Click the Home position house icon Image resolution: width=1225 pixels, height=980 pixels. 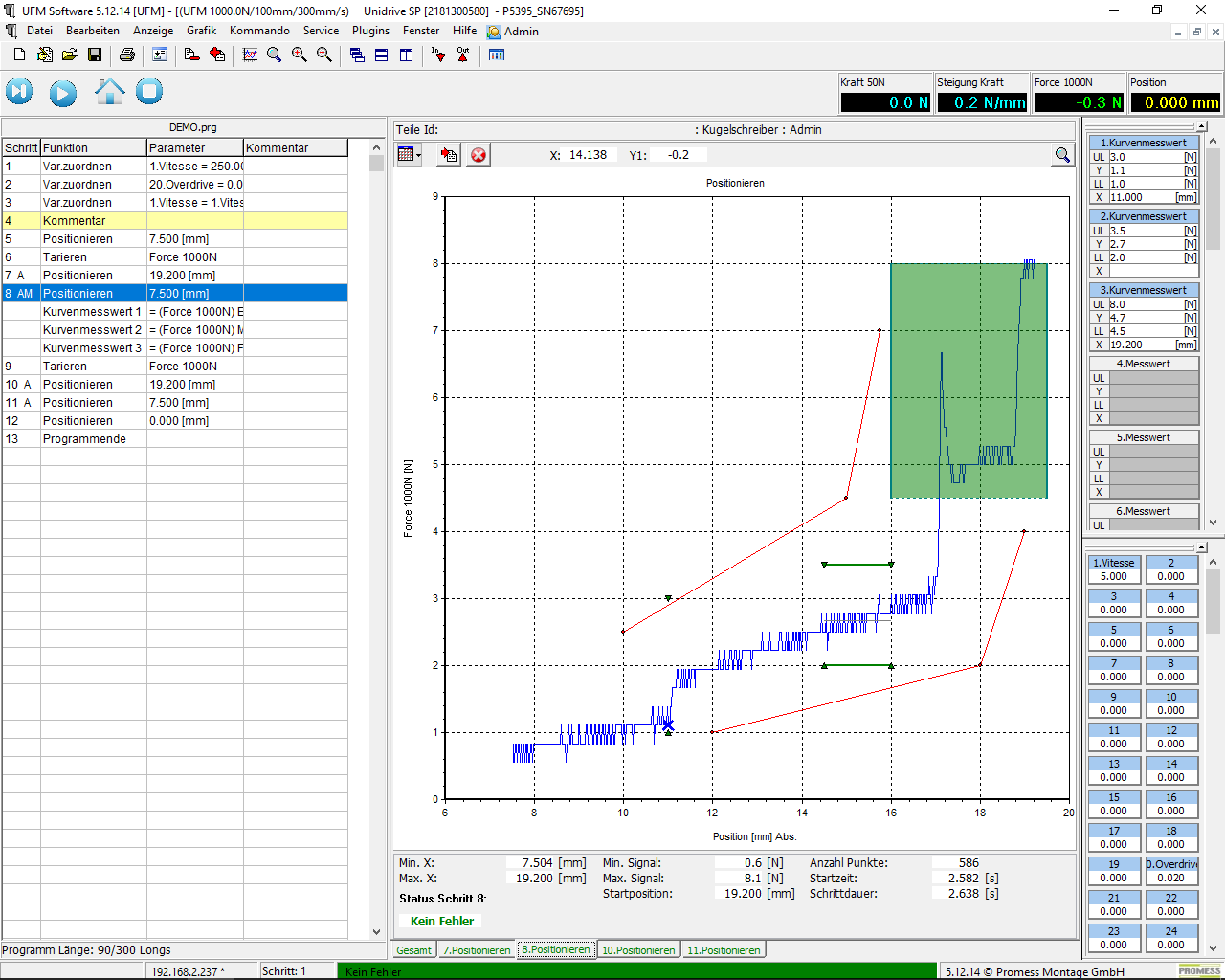tap(110, 92)
